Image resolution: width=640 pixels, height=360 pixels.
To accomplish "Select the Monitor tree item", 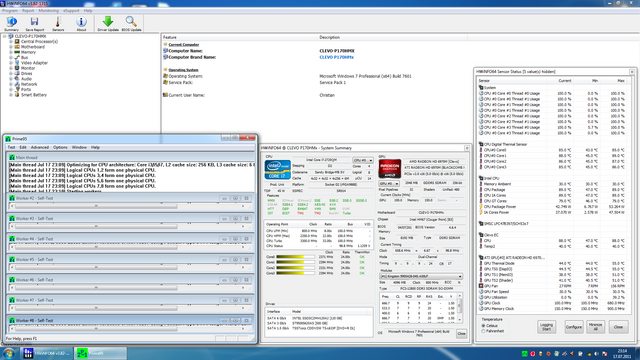I will (x=28, y=68).
